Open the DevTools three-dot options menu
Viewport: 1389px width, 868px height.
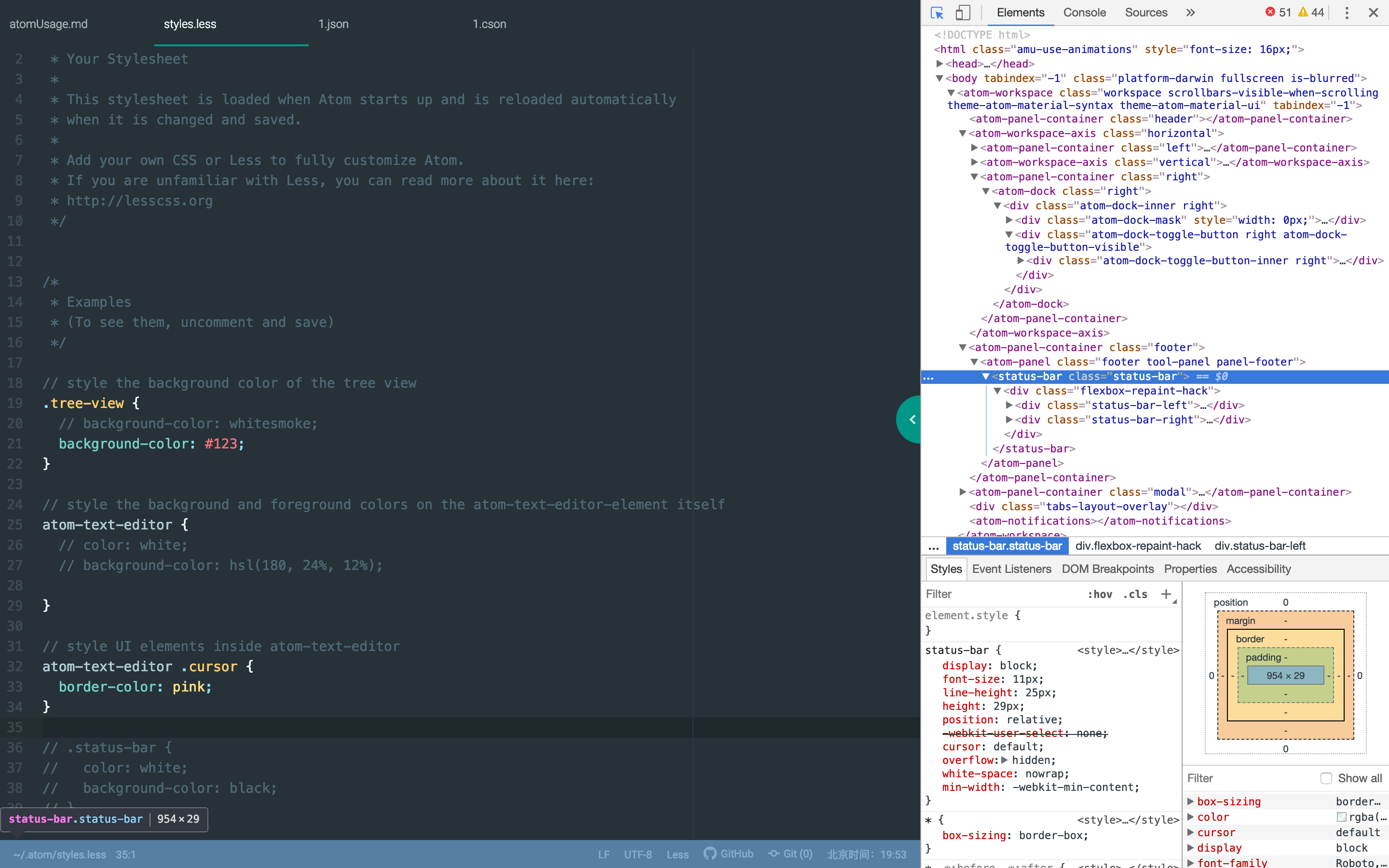[1347, 13]
